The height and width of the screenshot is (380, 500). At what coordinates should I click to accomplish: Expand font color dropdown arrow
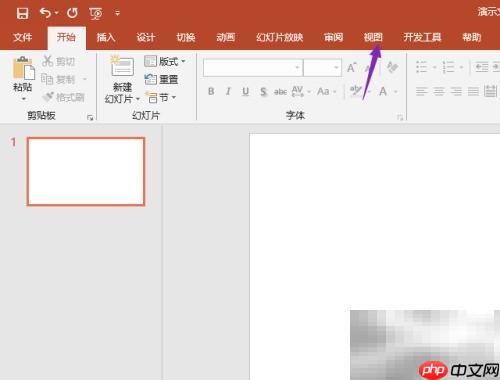396,91
